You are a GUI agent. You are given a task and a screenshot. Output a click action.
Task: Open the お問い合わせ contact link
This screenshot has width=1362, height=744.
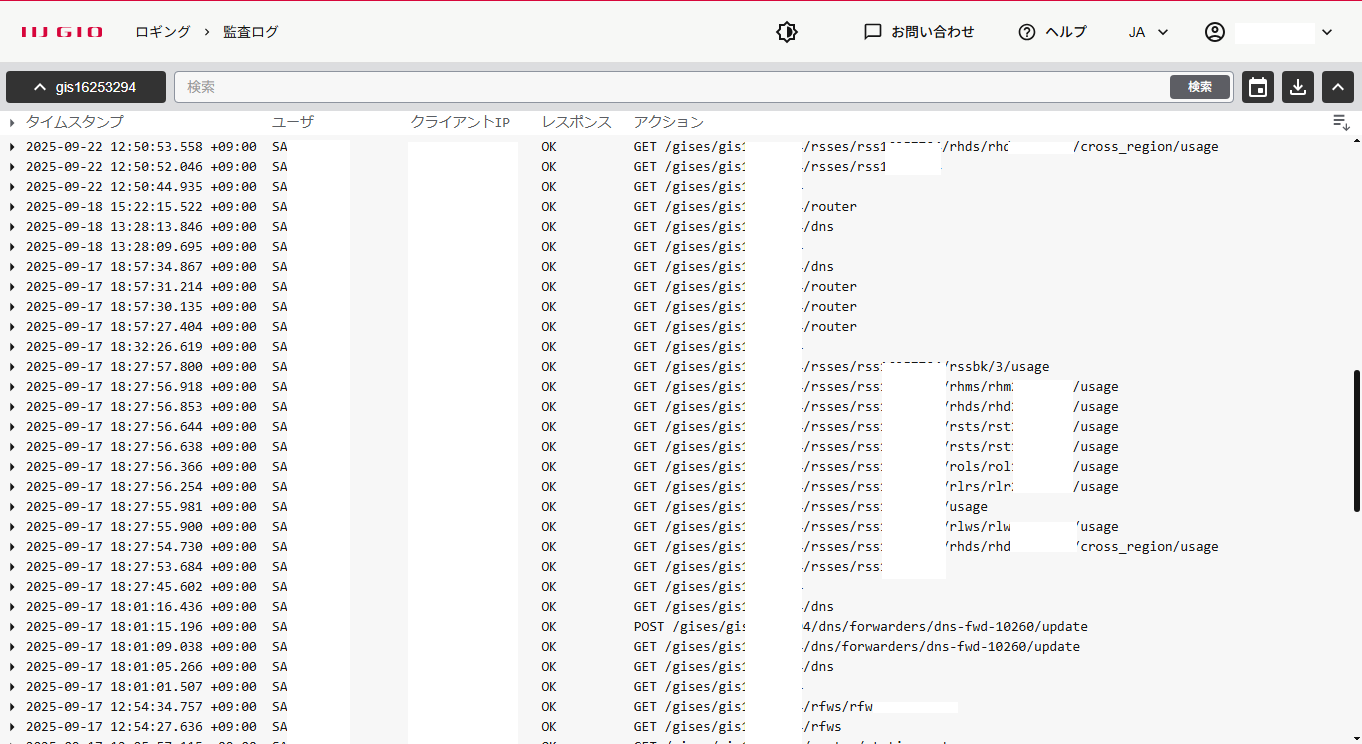click(919, 32)
